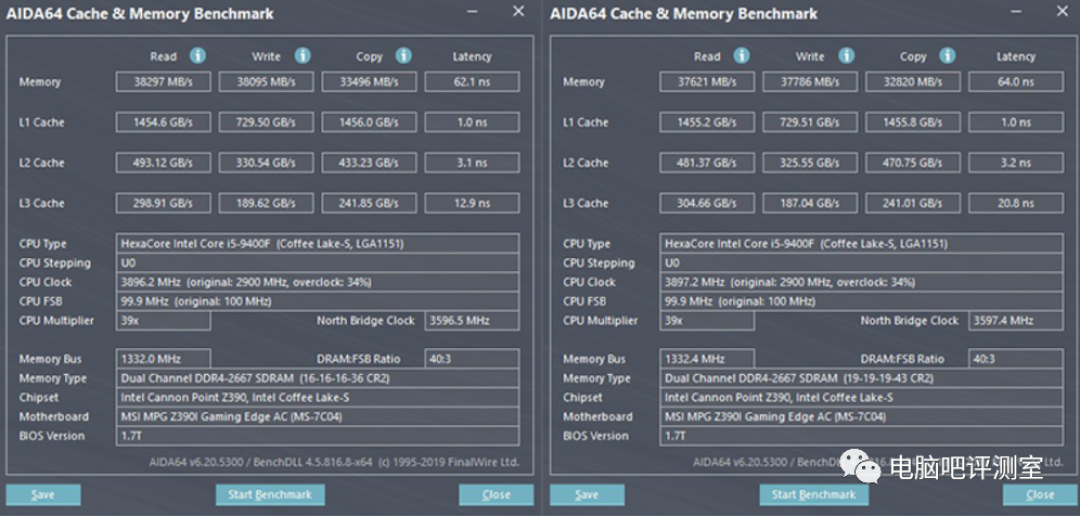Viewport: 1080px width, 516px height.
Task: Select L2 Cache copy 433.23 GB/s value
Action: 369,163
